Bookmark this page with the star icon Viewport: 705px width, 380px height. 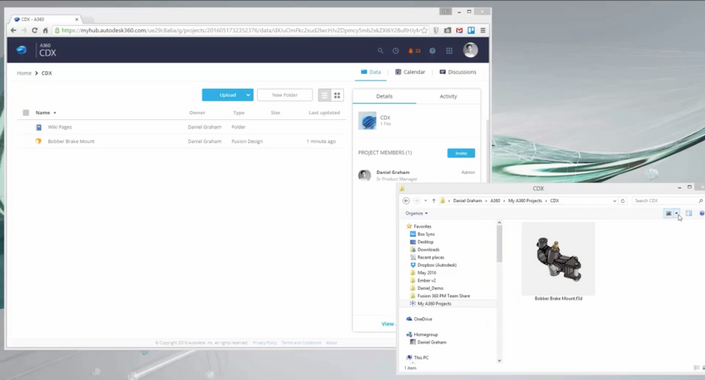click(424, 30)
